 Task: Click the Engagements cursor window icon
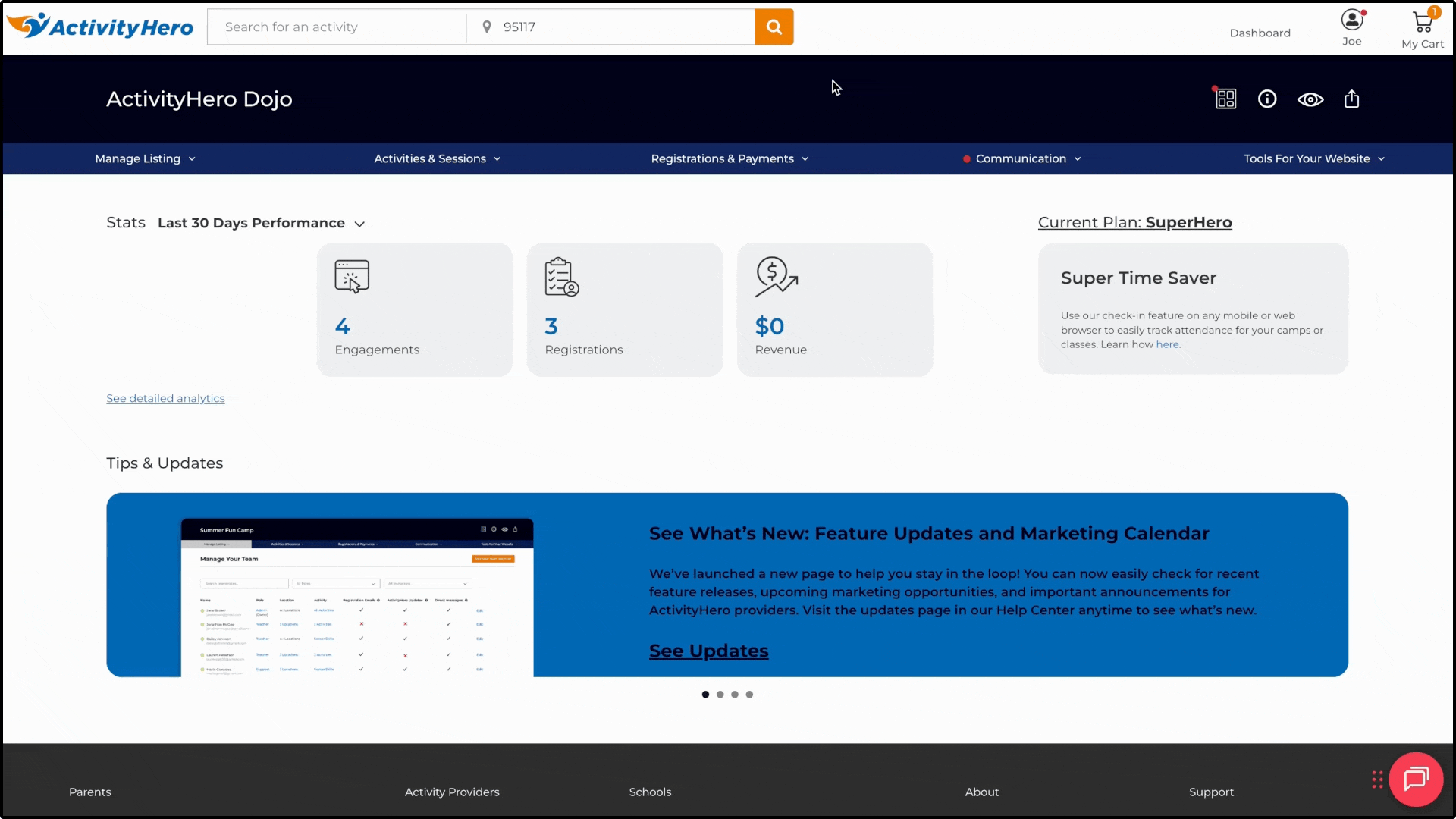click(x=352, y=277)
